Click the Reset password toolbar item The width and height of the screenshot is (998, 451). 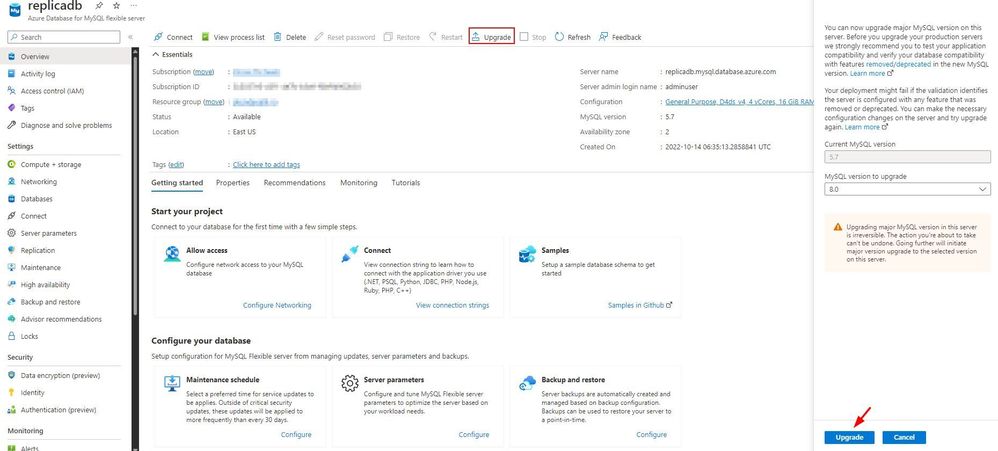click(x=344, y=38)
